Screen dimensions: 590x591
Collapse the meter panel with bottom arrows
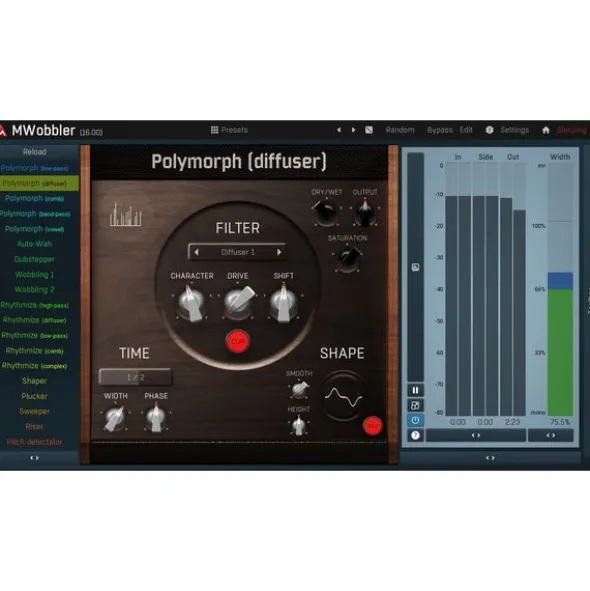(490, 458)
